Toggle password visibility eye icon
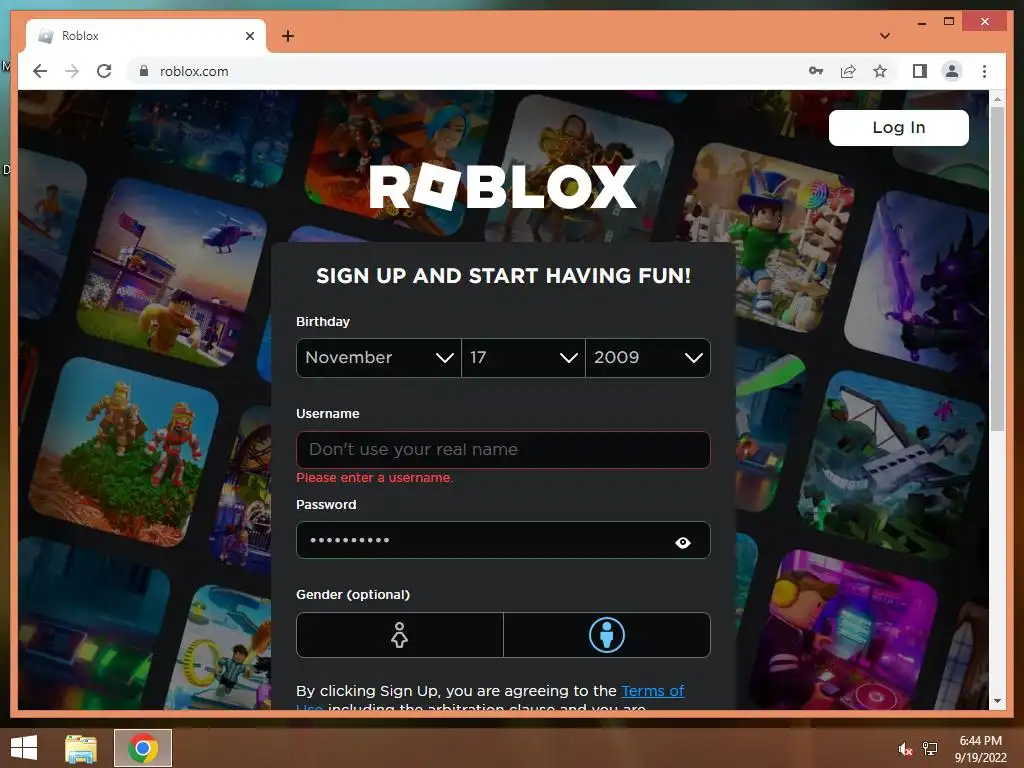Screen dimensions: 1024x768 pyautogui.click(x=682, y=543)
